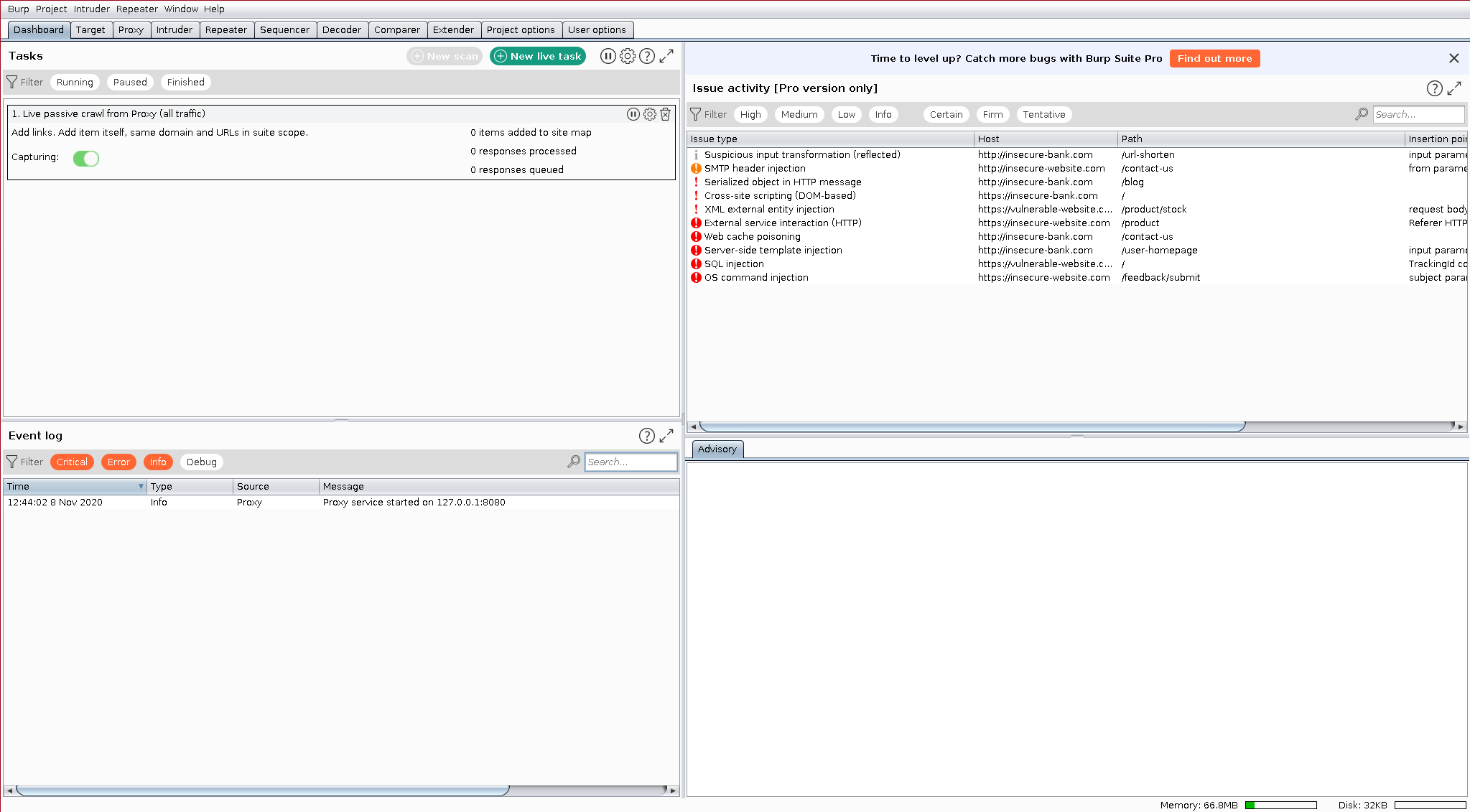The image size is (1470, 812).
Task: Open the Tasks Filter funnel
Action: click(12, 83)
